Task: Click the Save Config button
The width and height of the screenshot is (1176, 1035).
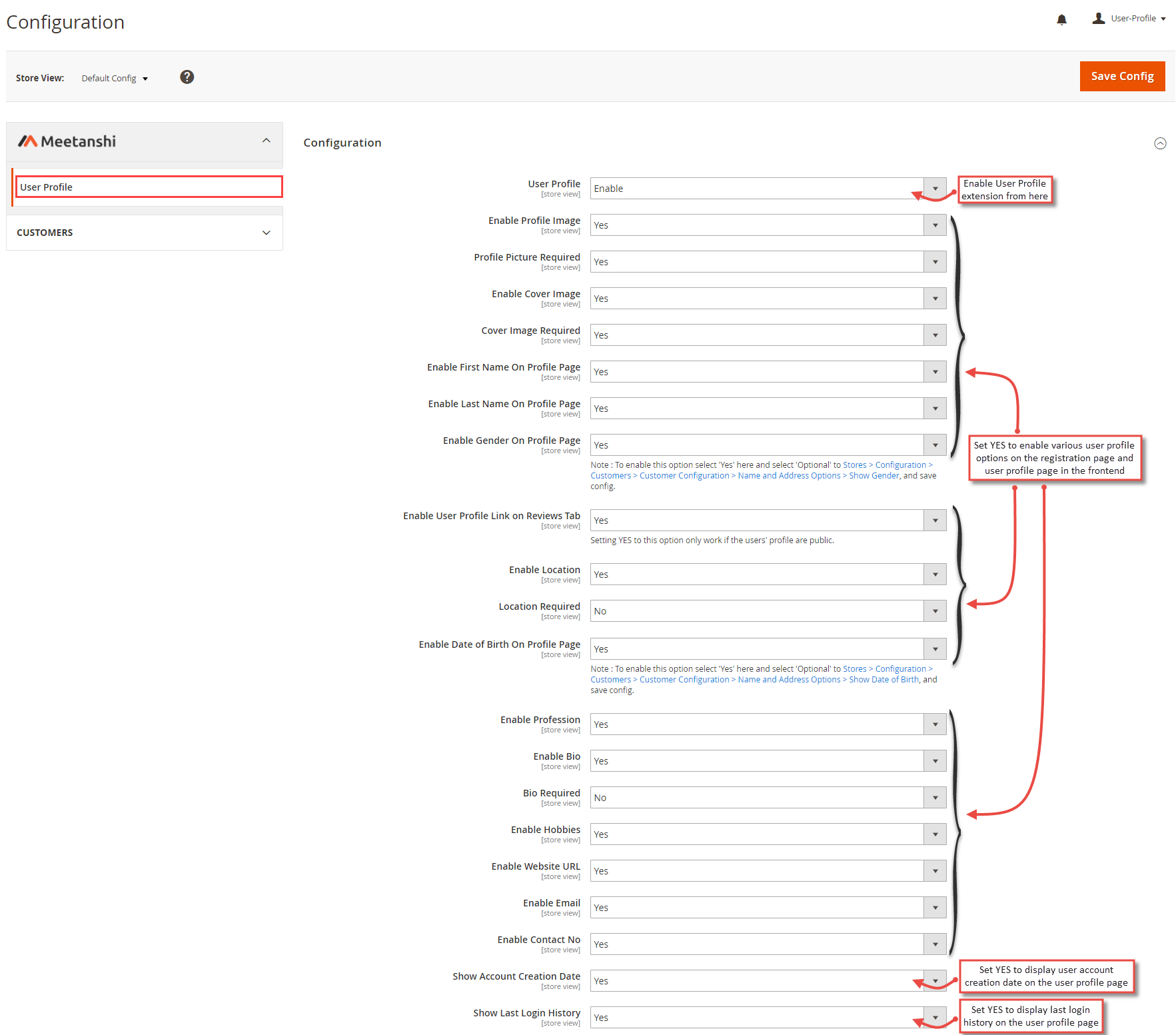Action: (x=1122, y=76)
